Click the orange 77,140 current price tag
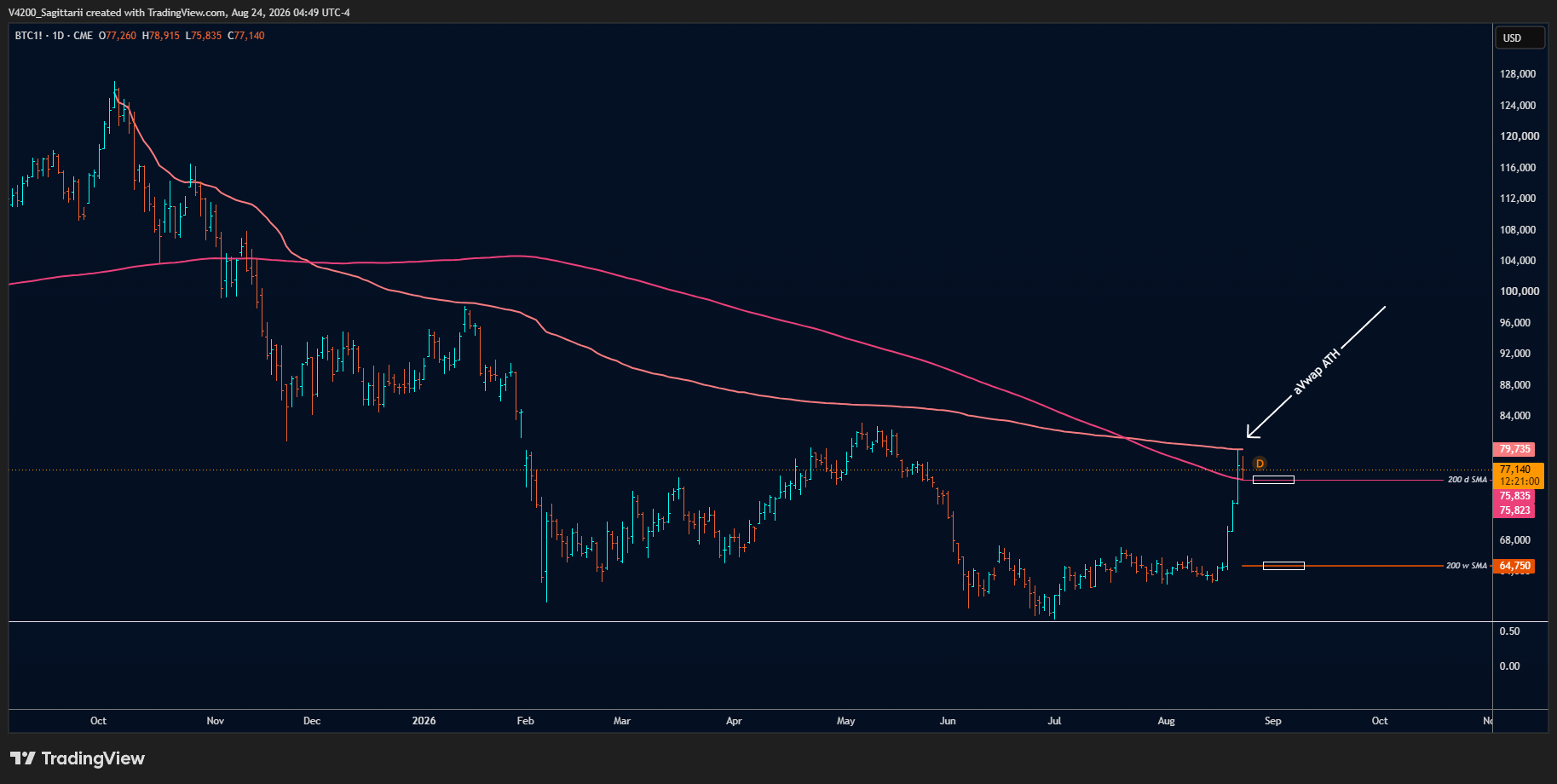Viewport: 1557px width, 784px height. [1518, 470]
